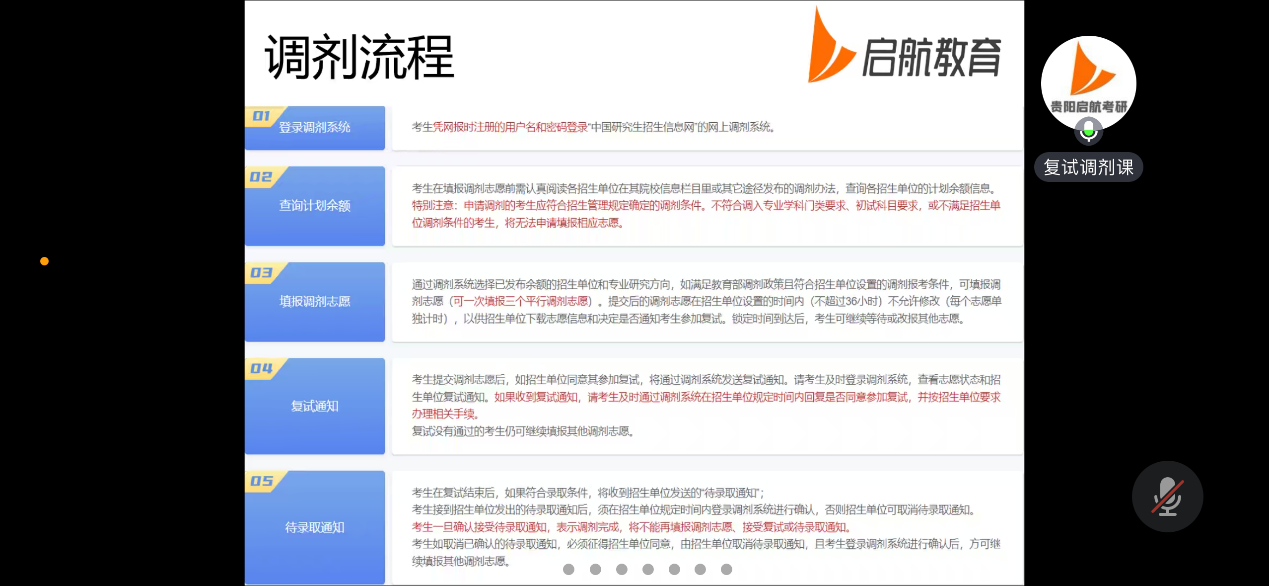This screenshot has width=1269, height=586.
Task: Open step 02 查询计划余额
Action: [x=315, y=205]
